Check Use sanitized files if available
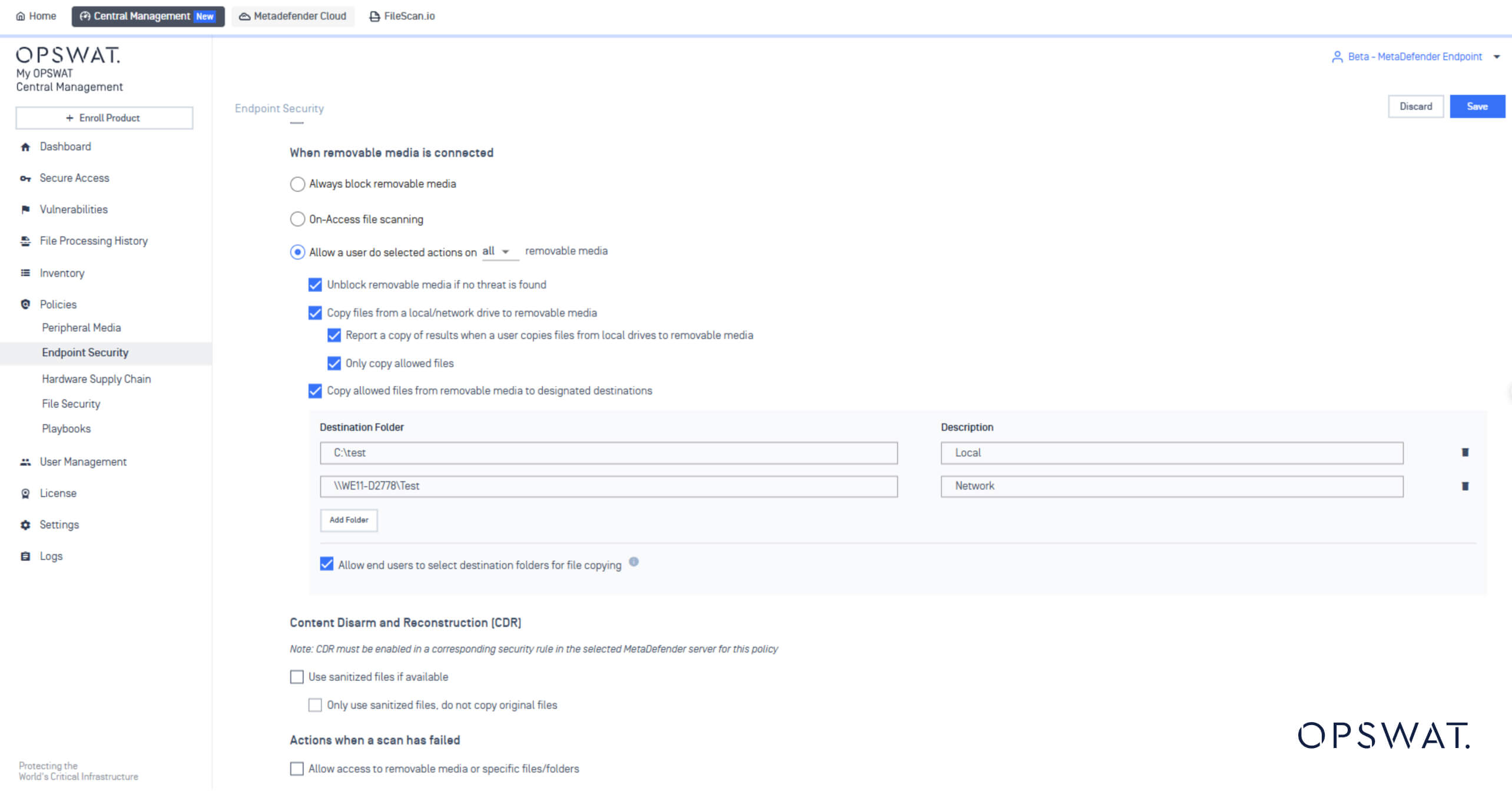 click(x=297, y=677)
